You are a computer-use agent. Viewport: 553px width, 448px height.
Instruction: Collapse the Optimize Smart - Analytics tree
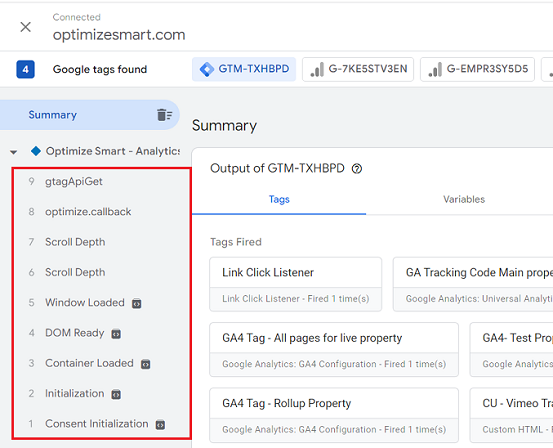(13, 152)
